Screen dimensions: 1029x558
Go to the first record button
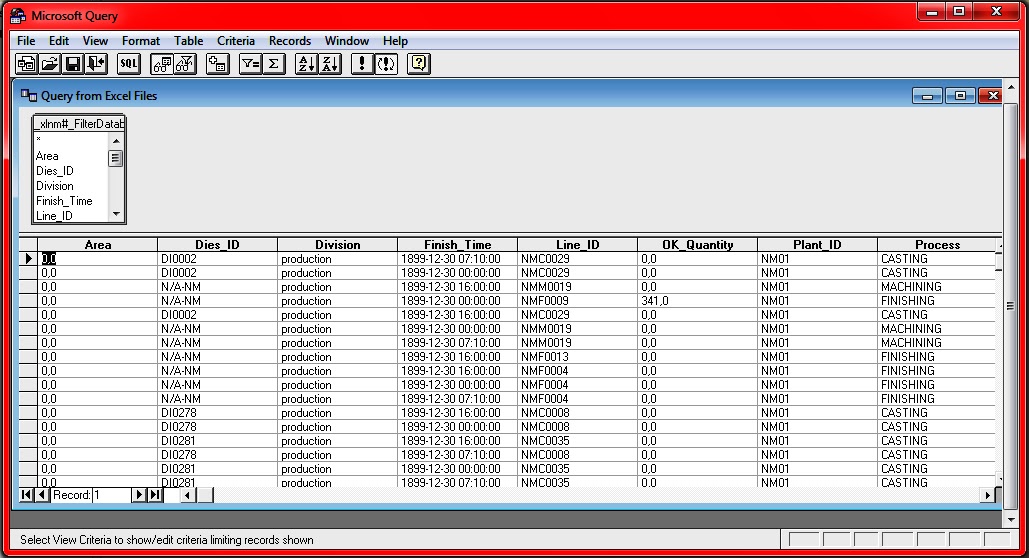click(26, 495)
